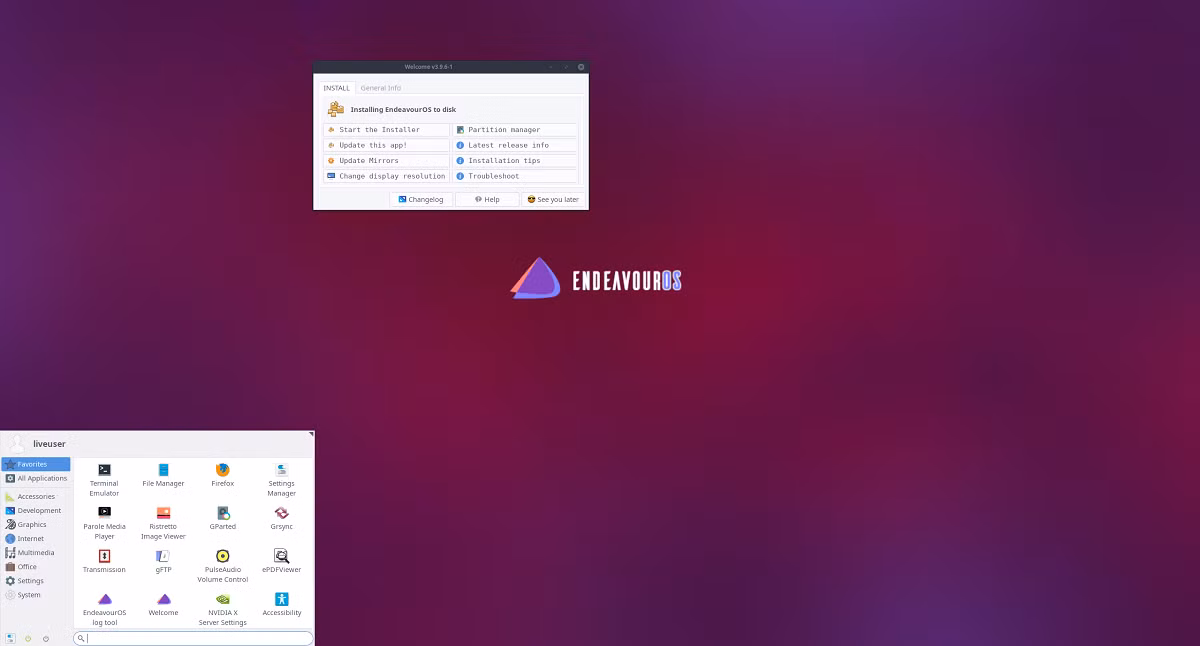
Task: Click the first icon in menu's bottom-left row
Action: click(x=10, y=638)
